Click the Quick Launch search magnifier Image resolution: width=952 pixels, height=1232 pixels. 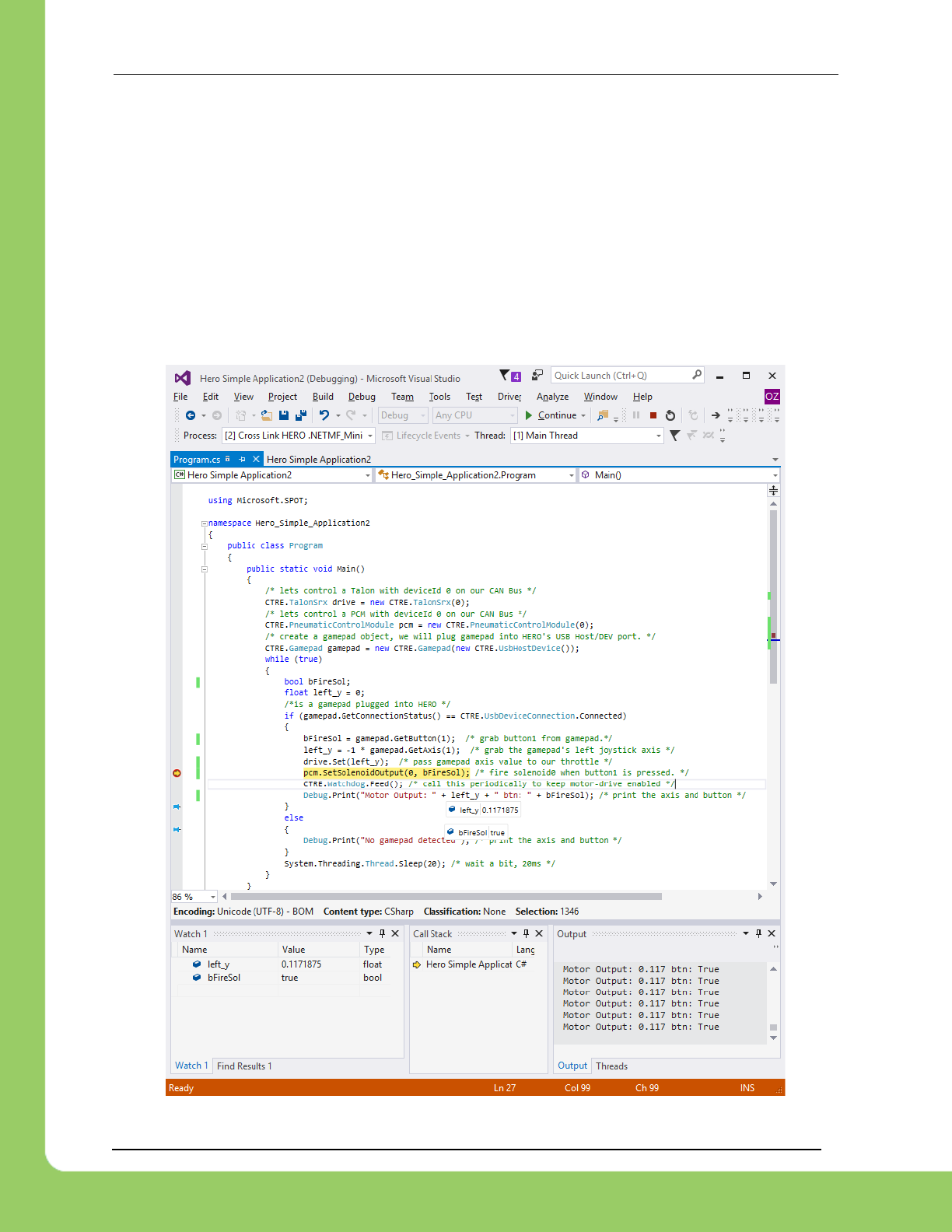pos(697,375)
